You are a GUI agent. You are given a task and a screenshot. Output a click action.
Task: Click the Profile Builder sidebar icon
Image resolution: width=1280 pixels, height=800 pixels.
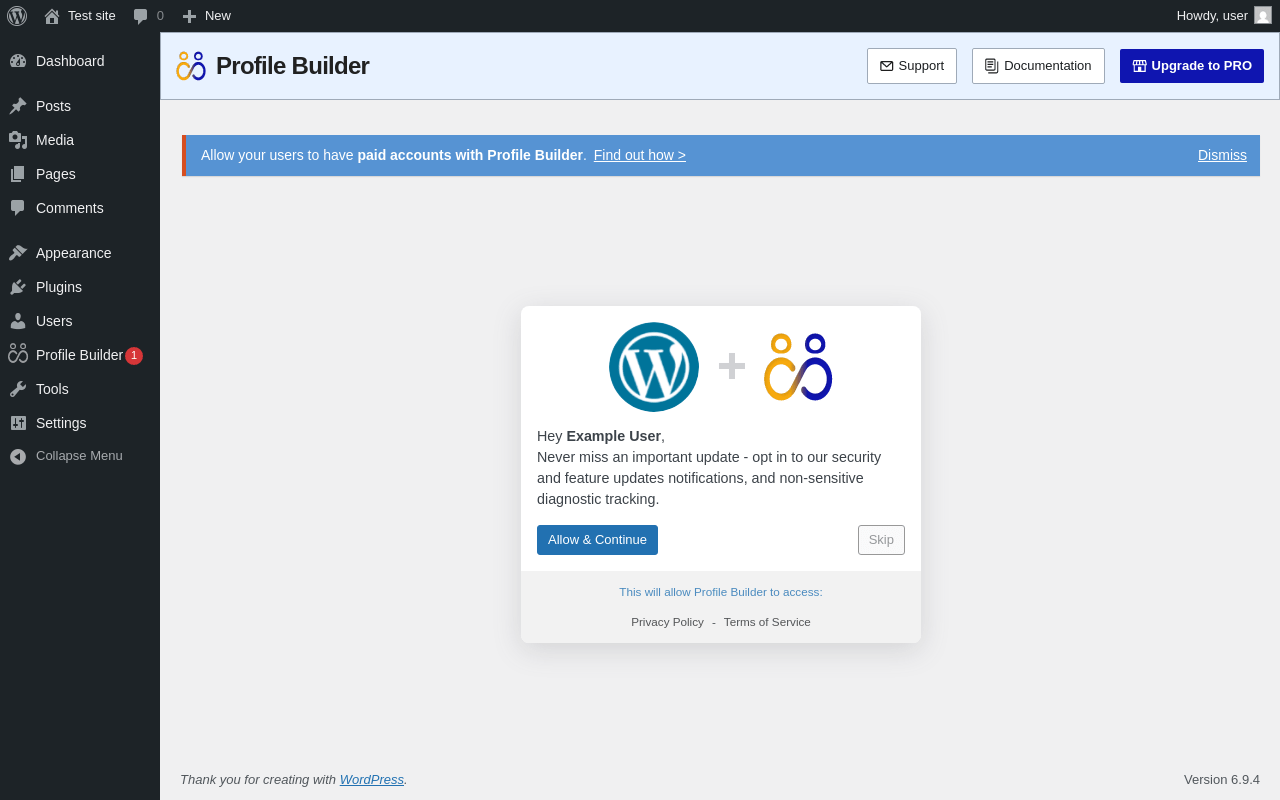pos(18,354)
